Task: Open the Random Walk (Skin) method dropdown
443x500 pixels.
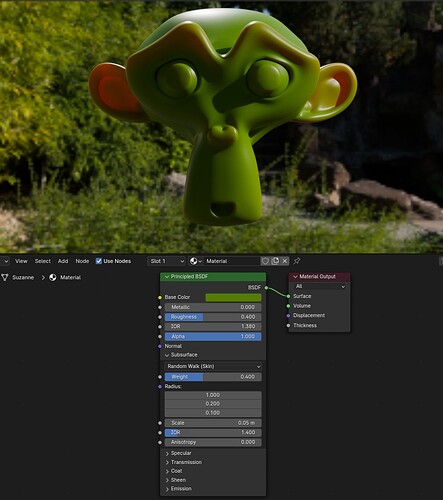Action: (213, 366)
